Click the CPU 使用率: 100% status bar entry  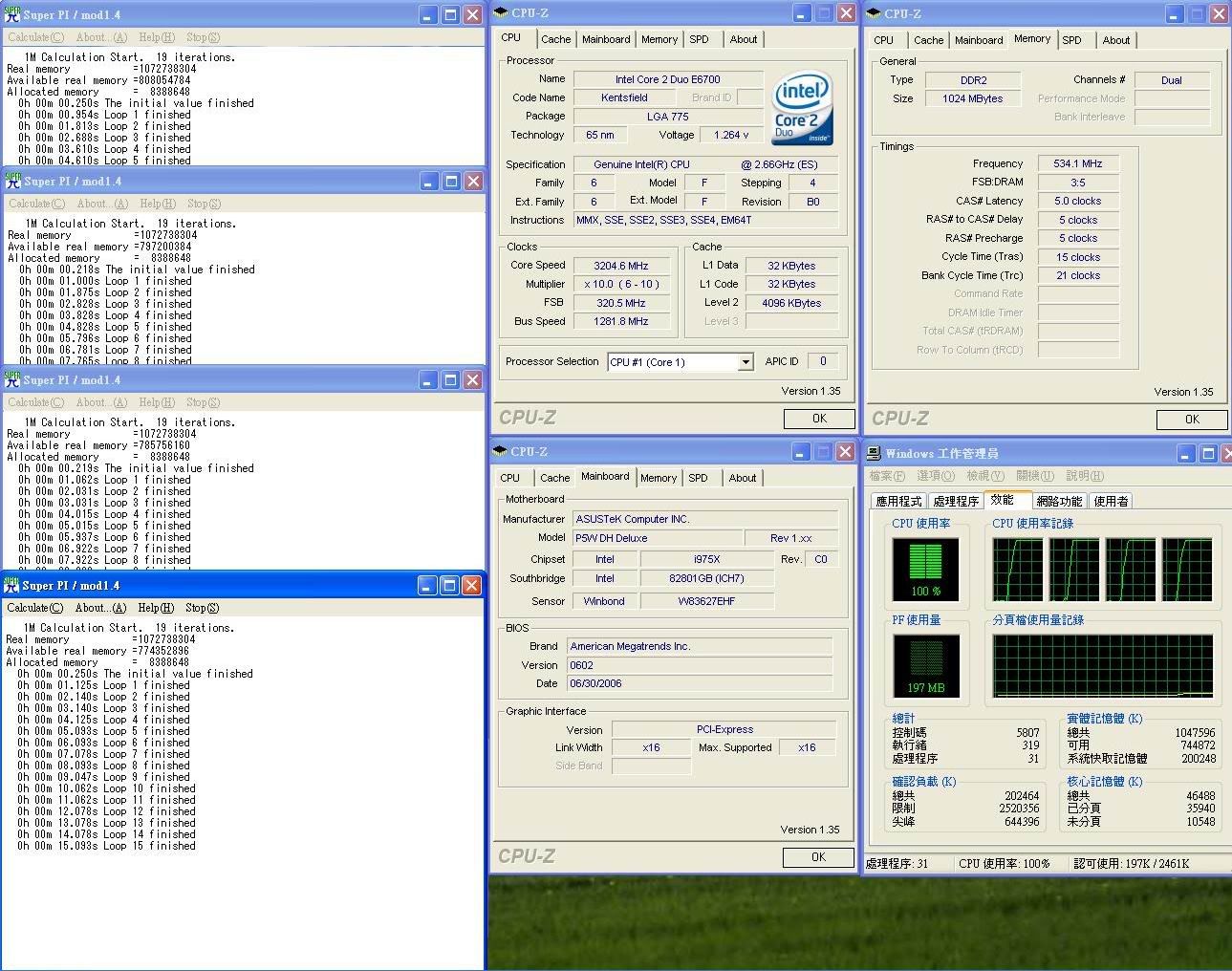coord(1004,863)
